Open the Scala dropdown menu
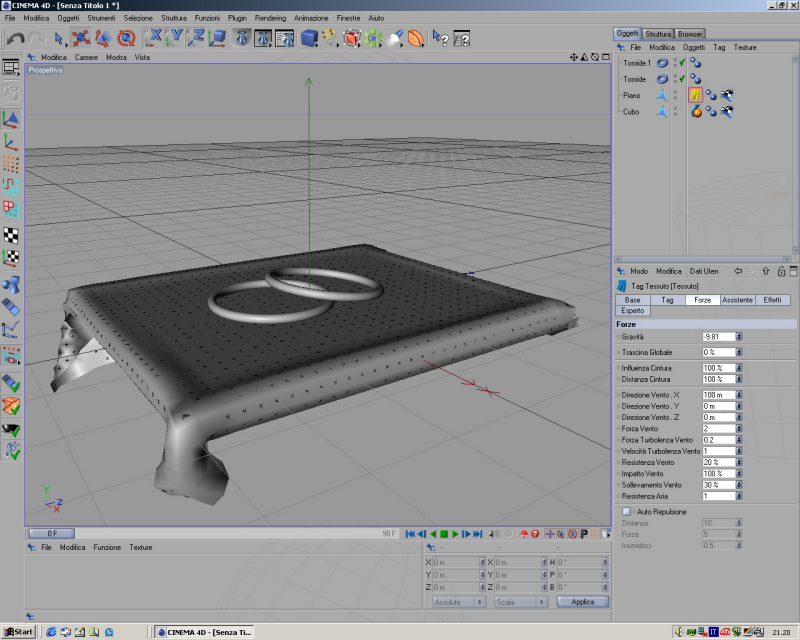800x640 pixels. pos(519,602)
